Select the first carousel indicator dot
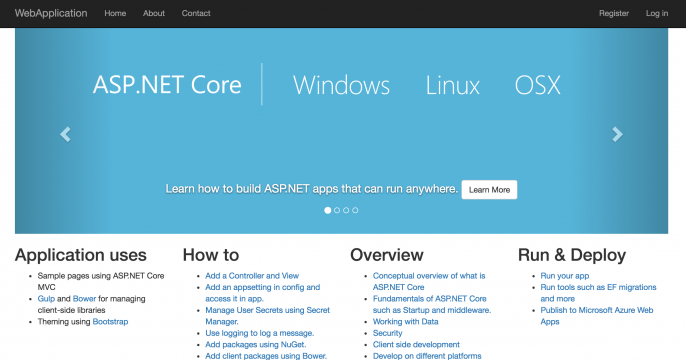The height and width of the screenshot is (360, 686). click(327, 210)
